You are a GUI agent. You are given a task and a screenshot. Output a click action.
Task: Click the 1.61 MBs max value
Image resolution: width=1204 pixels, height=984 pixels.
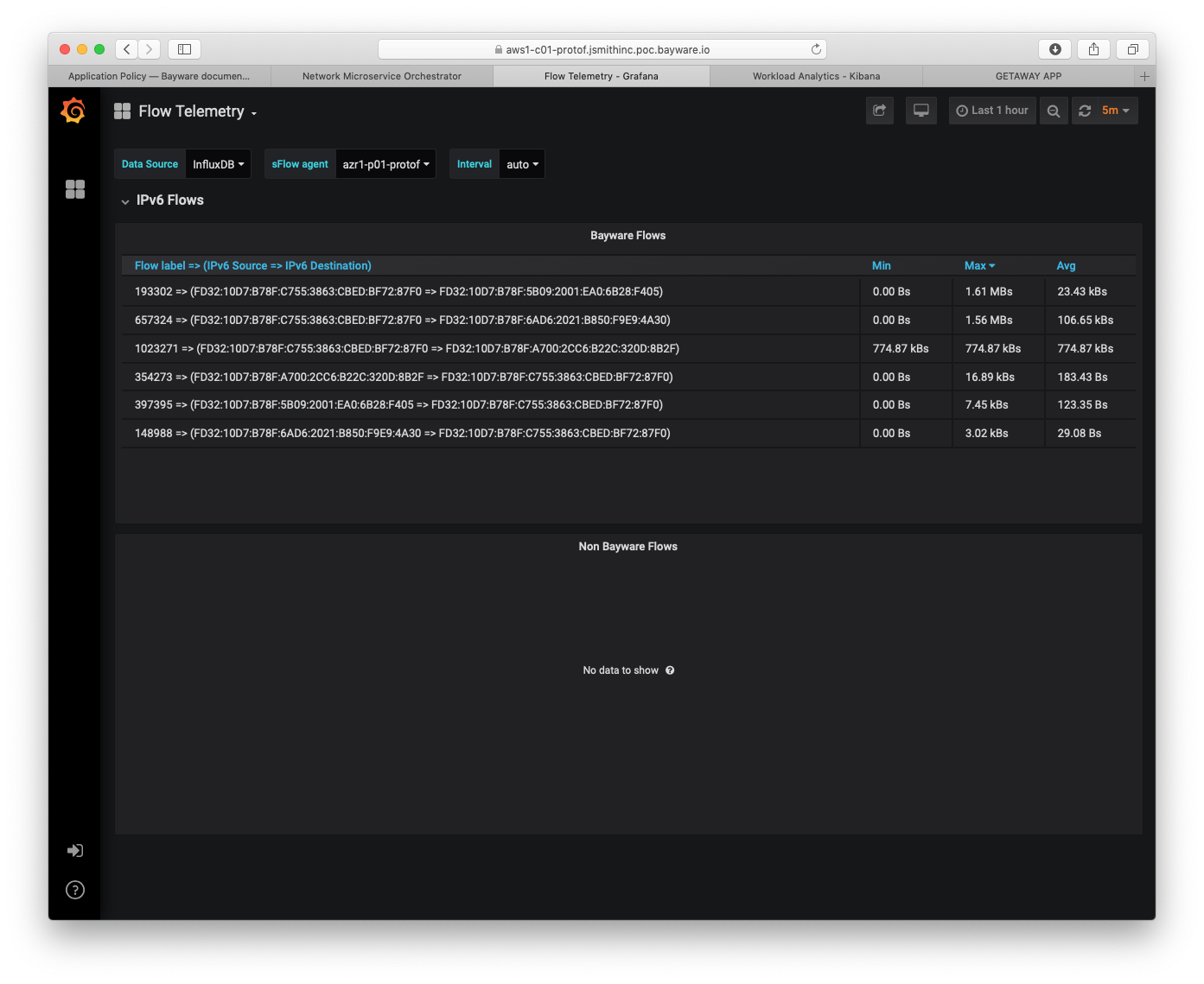pos(989,292)
